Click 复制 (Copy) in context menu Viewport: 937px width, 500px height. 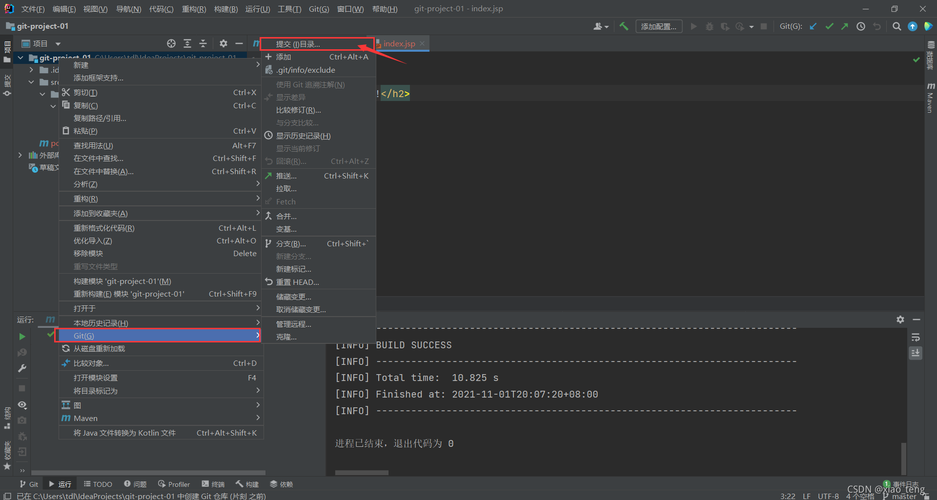tap(161, 106)
